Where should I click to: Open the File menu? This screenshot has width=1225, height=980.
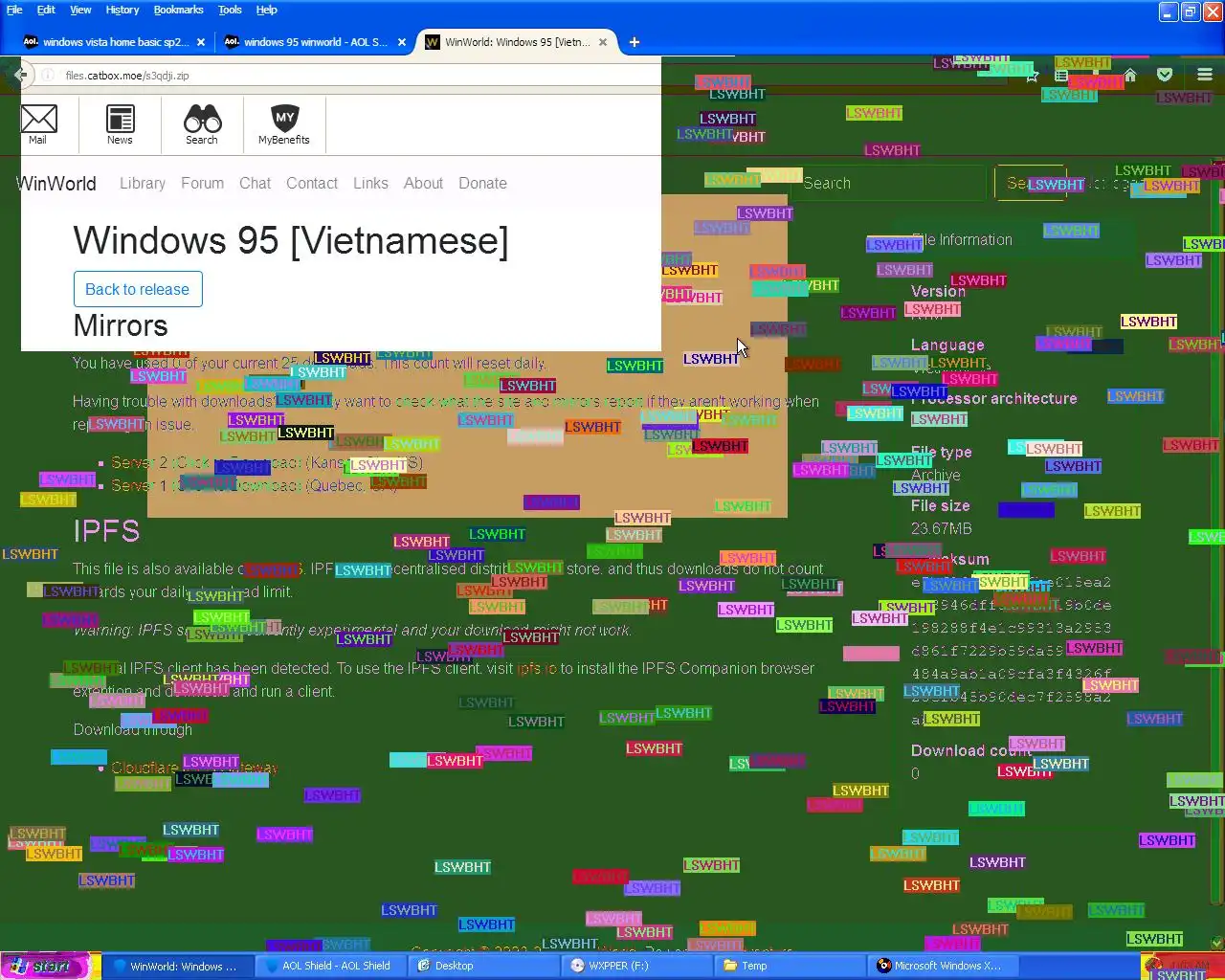[14, 10]
